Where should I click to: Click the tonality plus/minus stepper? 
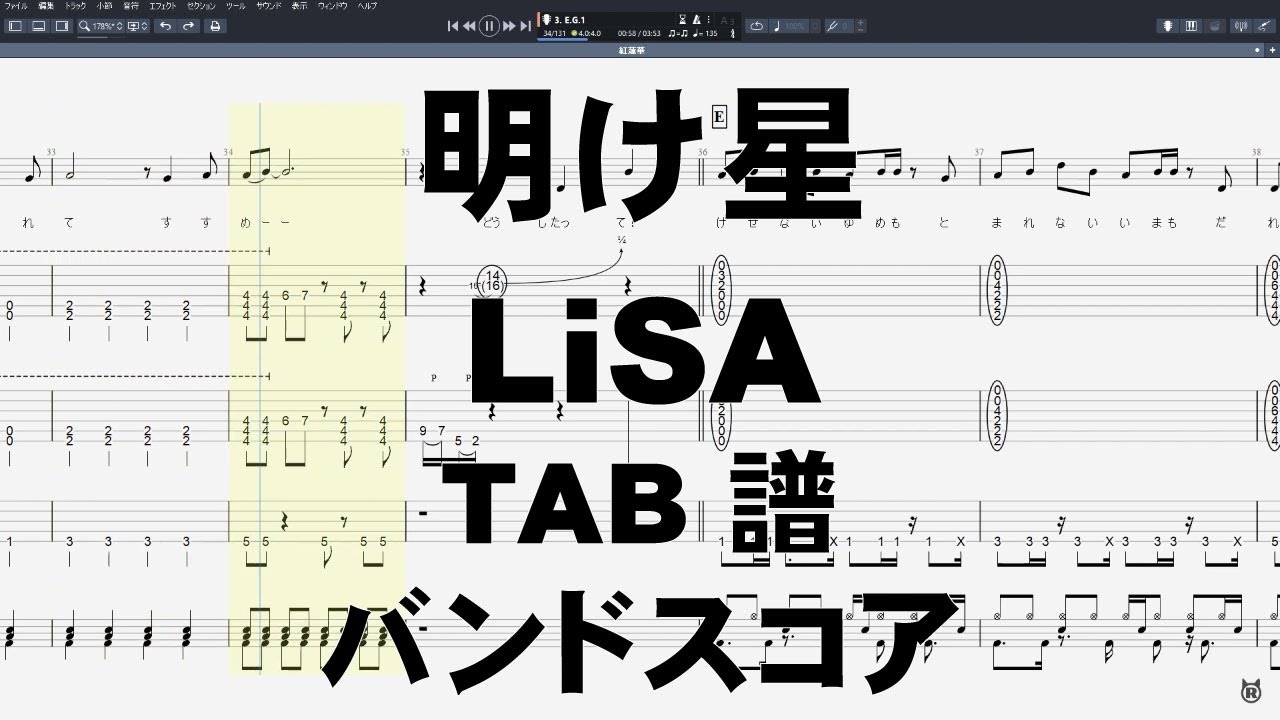[861, 26]
